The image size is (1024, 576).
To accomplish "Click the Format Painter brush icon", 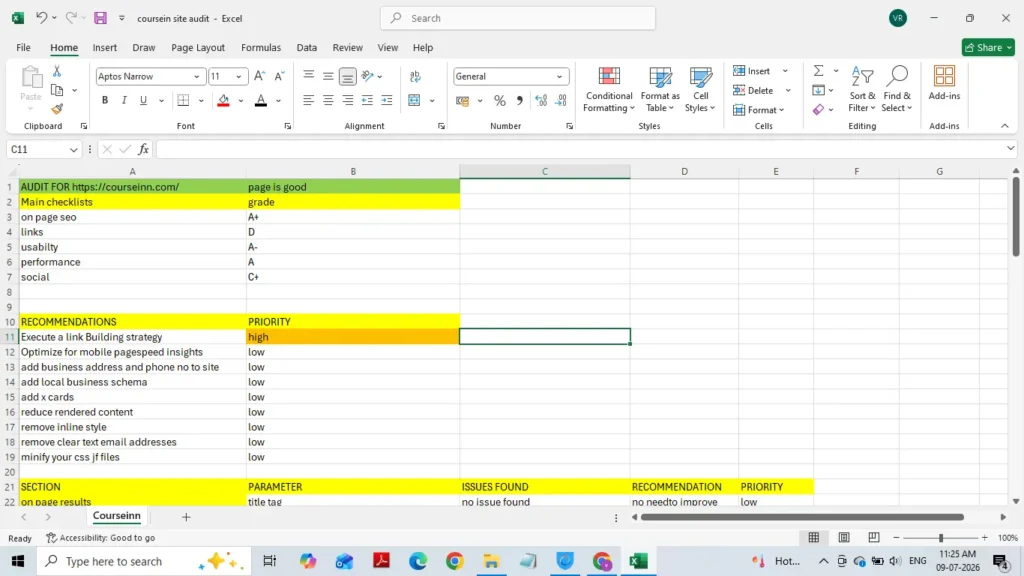I will click(x=57, y=109).
